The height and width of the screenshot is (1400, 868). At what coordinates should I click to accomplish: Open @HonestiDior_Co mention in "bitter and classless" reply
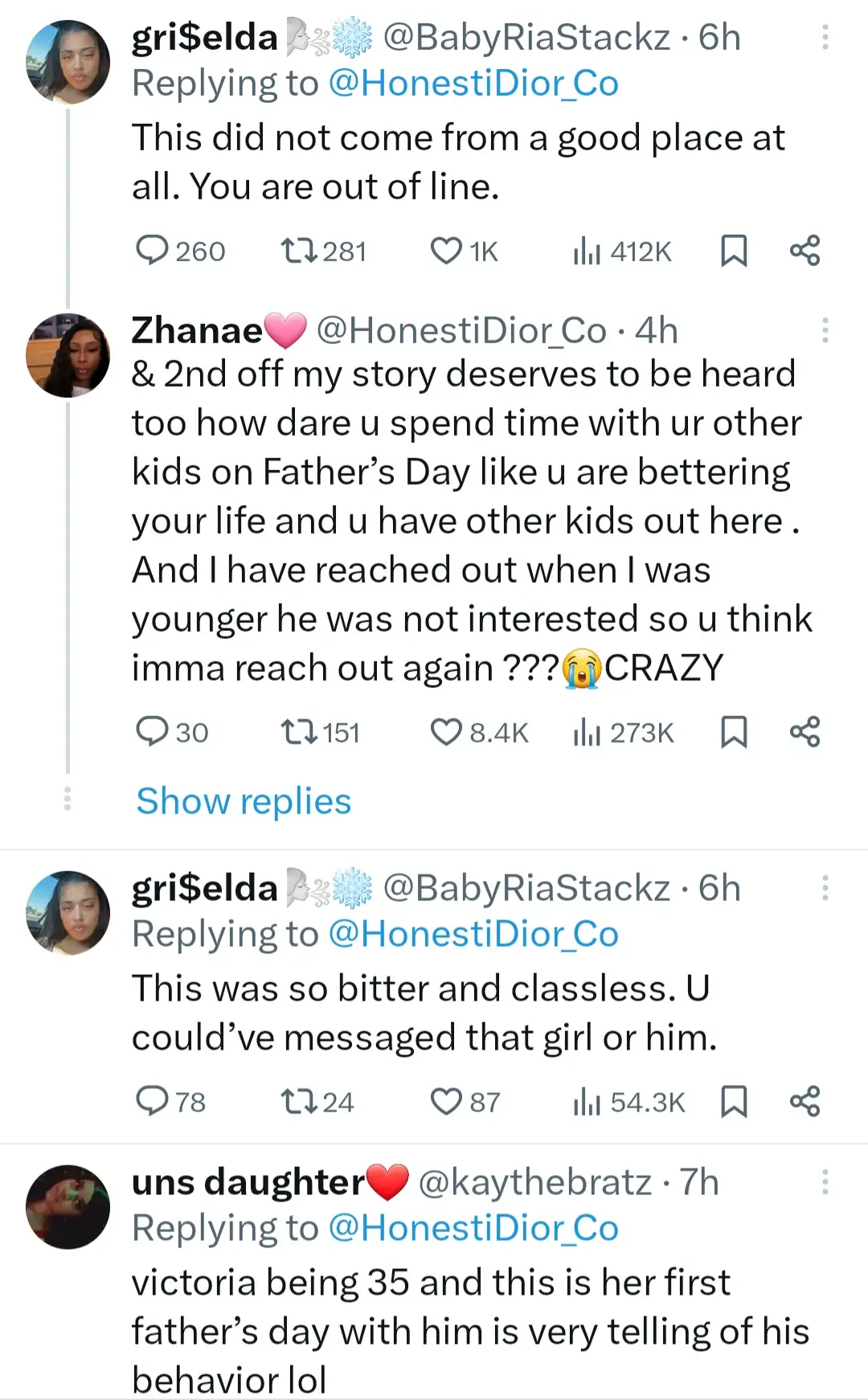(x=473, y=934)
